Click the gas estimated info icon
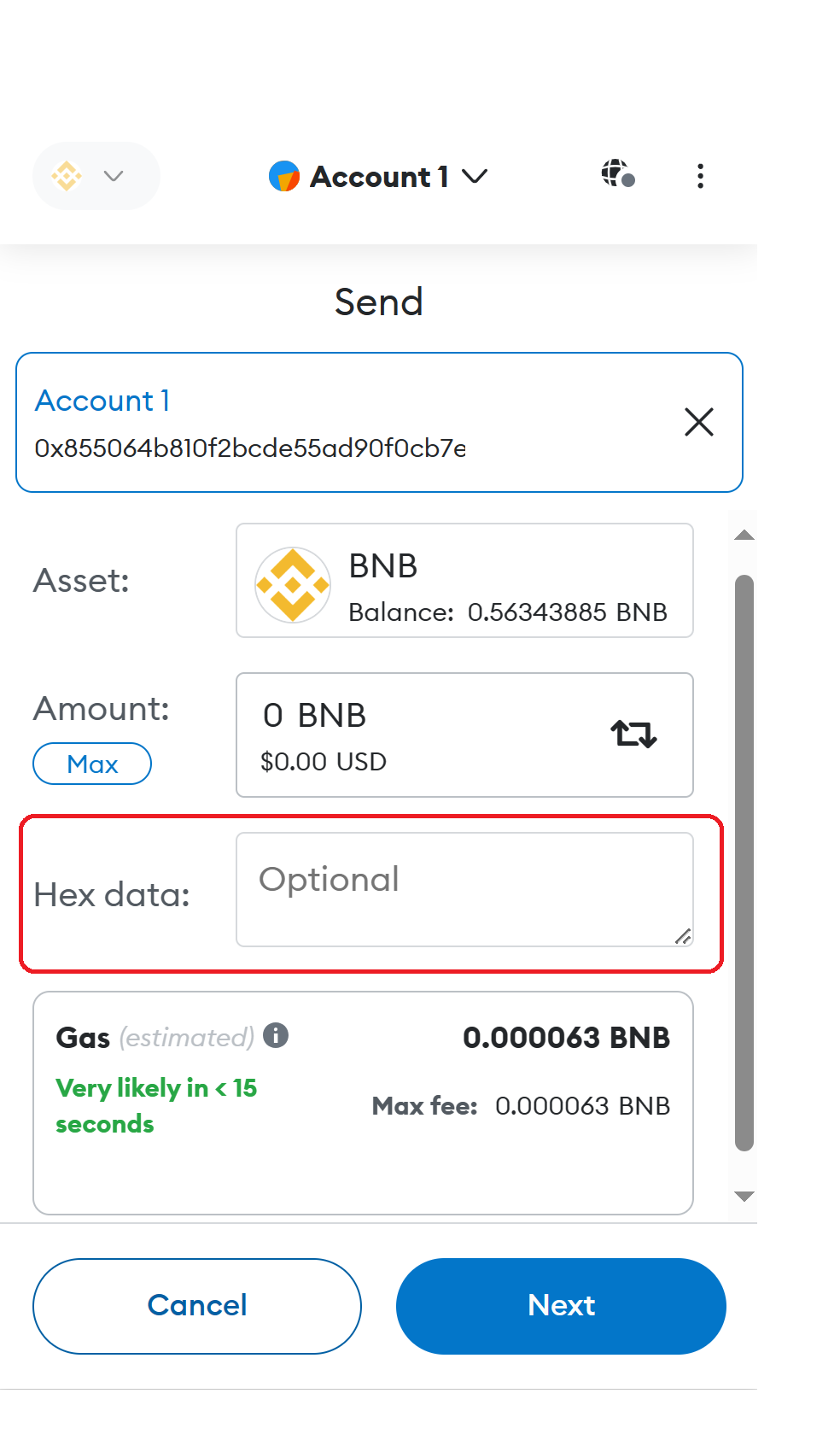This screenshot has width=840, height=1452. [276, 1036]
